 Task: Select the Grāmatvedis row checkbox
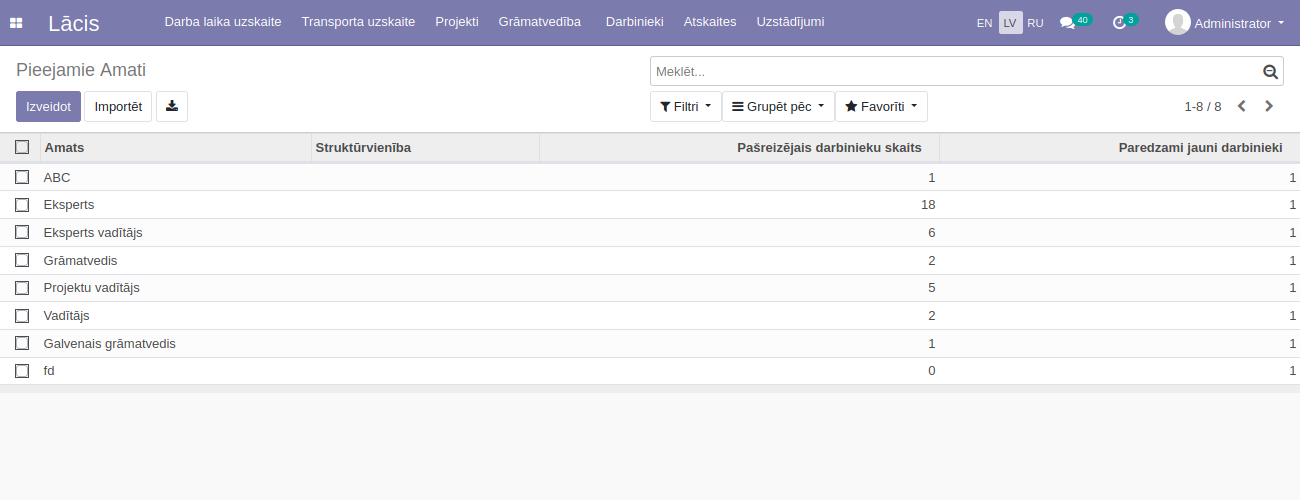pos(22,260)
